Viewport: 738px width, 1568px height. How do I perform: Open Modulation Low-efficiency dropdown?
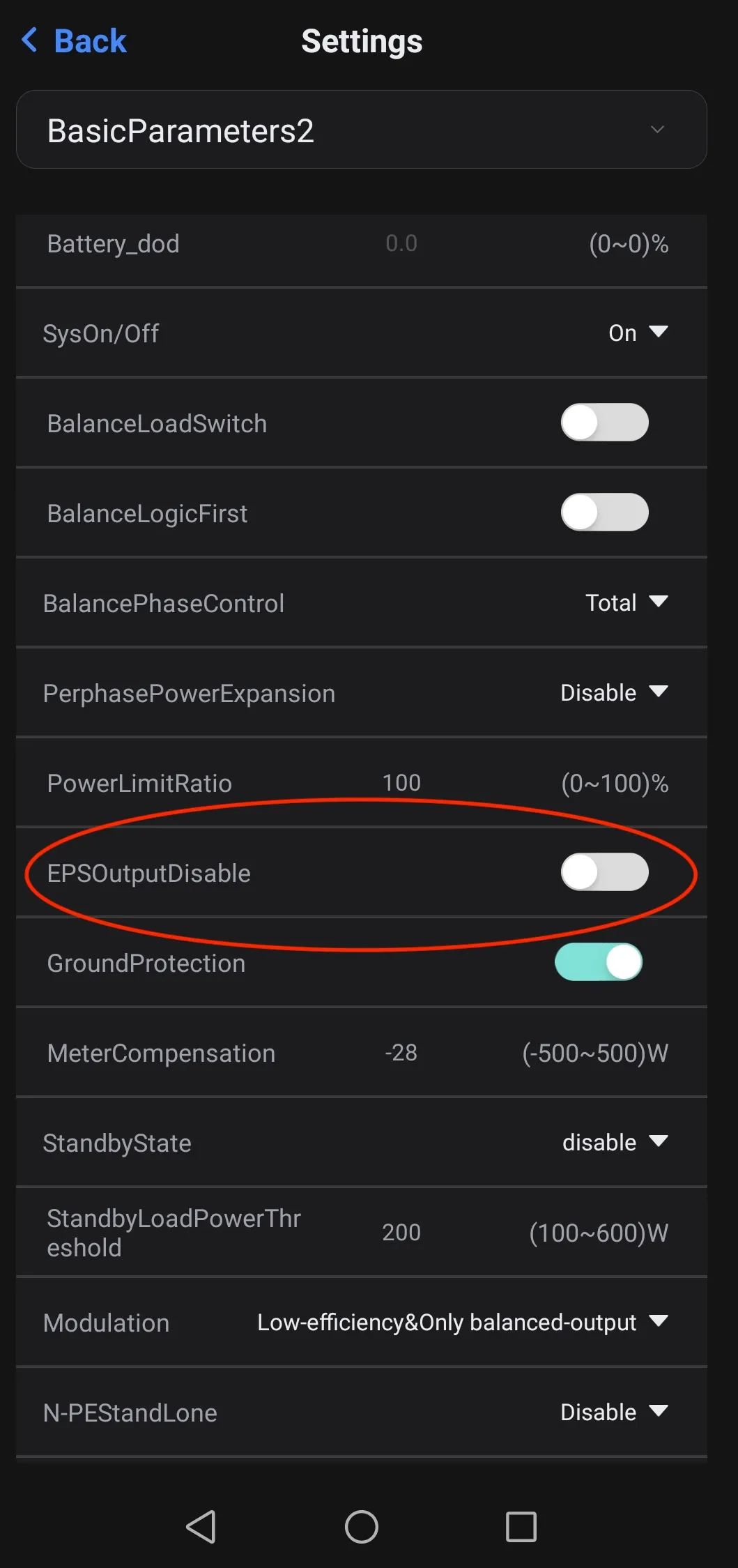click(x=463, y=1322)
